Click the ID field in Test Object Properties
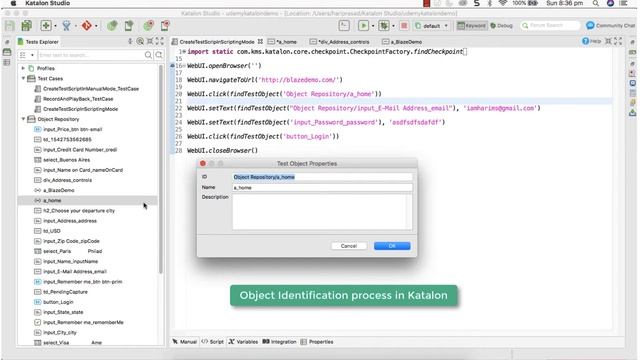Viewport: 640px width, 360px height. [x=322, y=177]
